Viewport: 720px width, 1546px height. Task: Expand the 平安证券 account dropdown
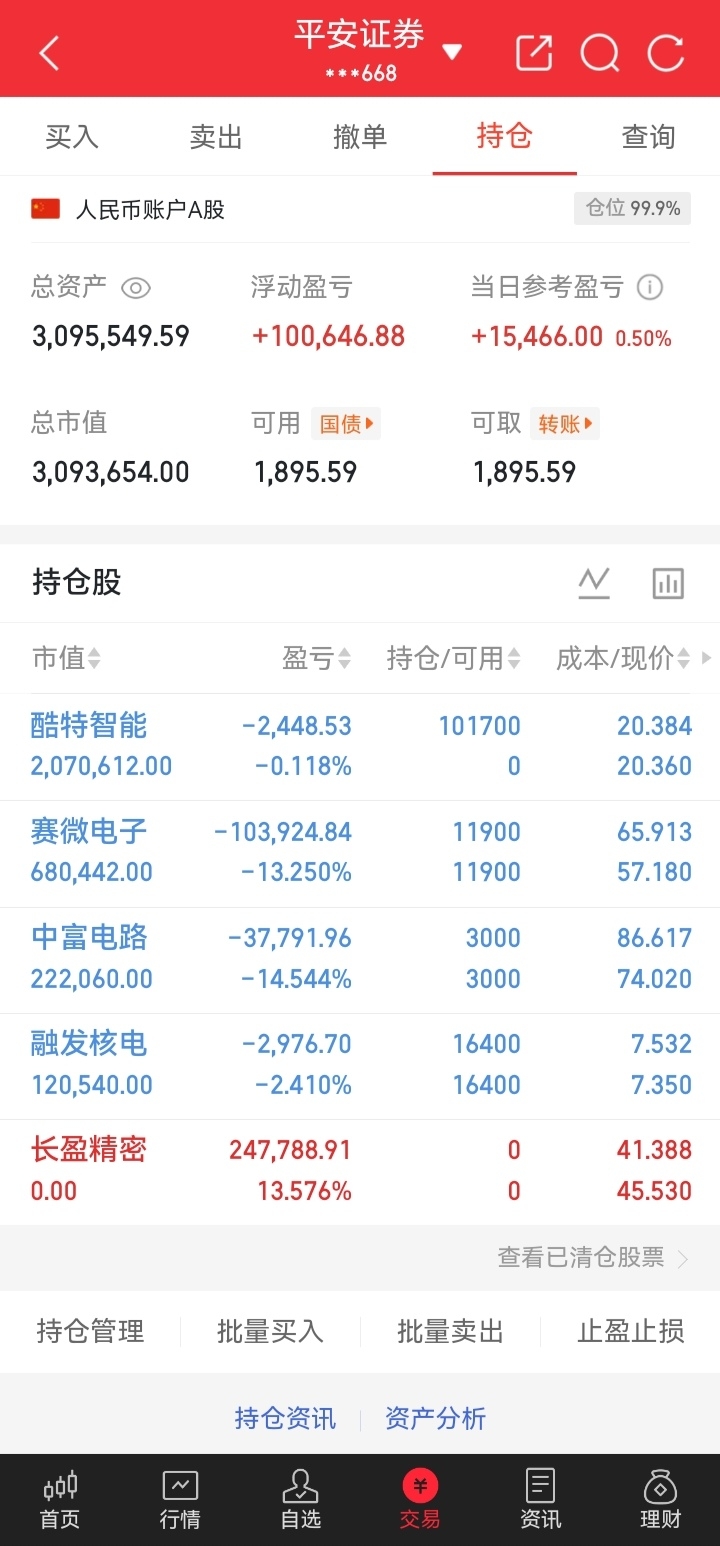[x=452, y=52]
